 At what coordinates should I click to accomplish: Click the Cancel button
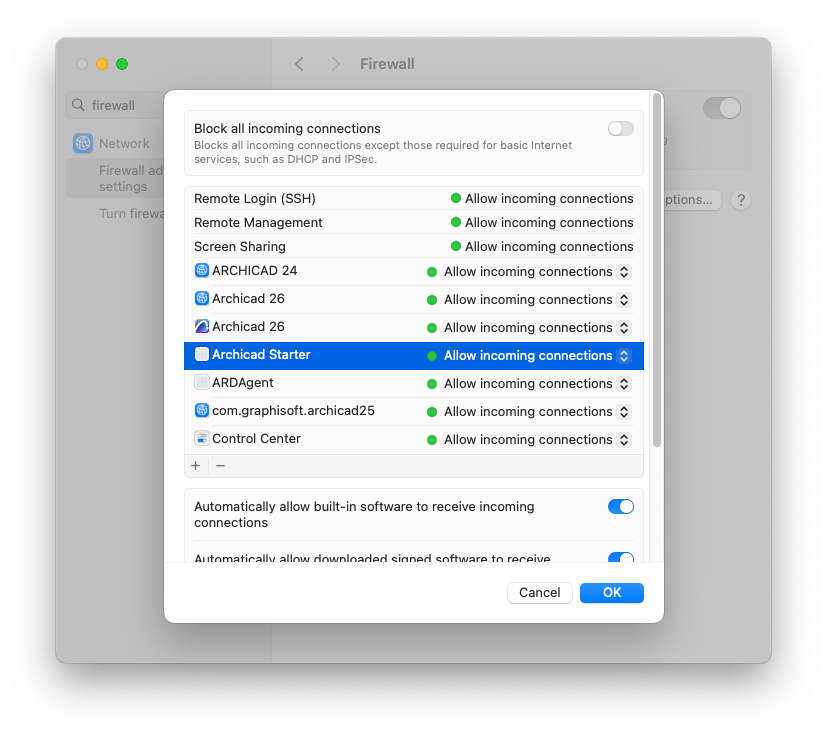(x=540, y=592)
